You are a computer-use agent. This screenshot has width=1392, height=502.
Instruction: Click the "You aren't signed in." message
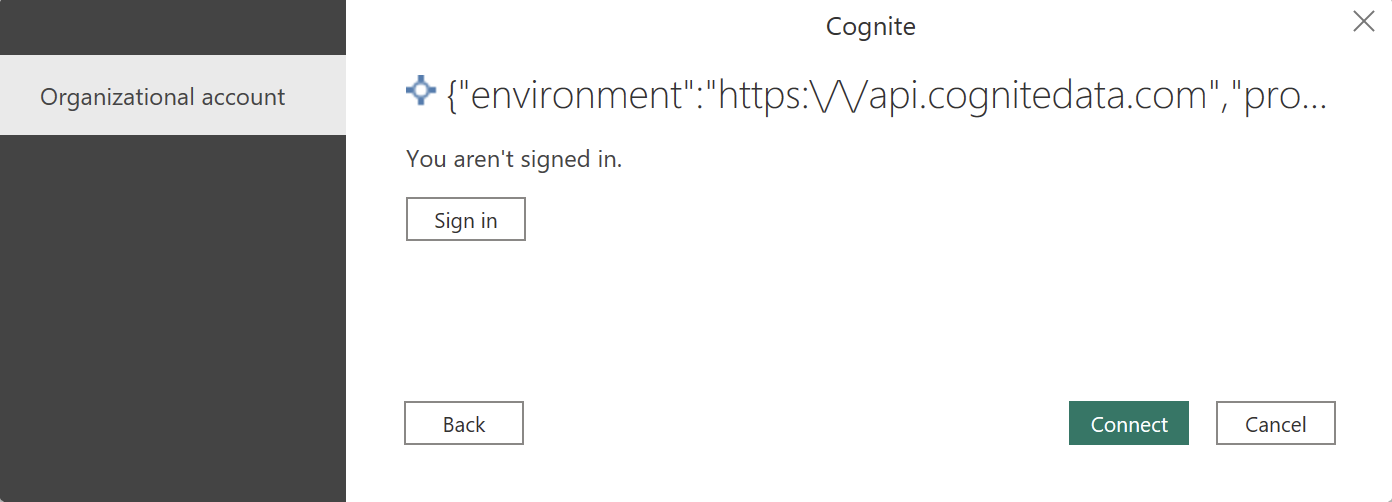pyautogui.click(x=514, y=159)
